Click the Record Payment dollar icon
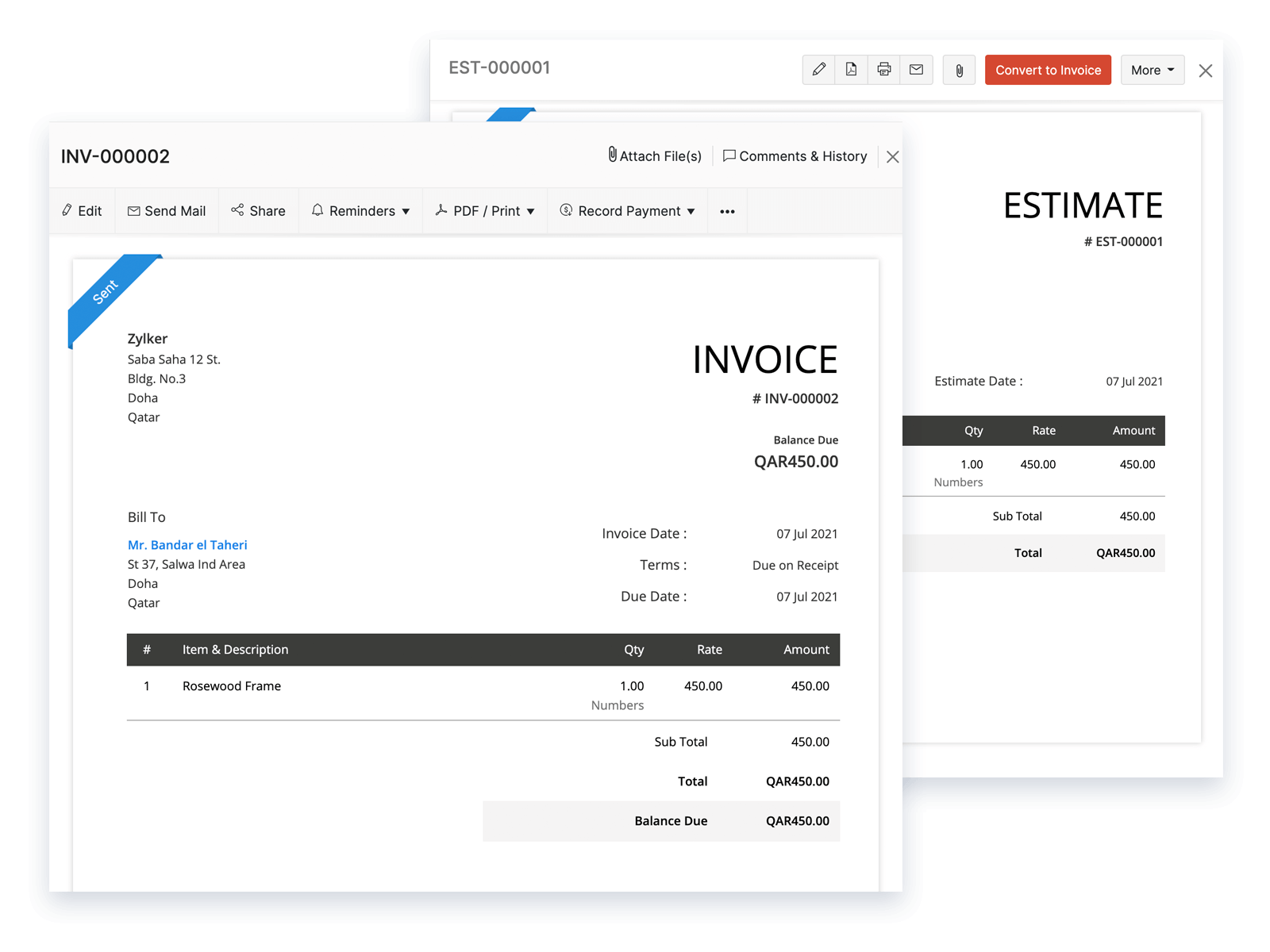The height and width of the screenshot is (952, 1270). pyautogui.click(x=567, y=210)
